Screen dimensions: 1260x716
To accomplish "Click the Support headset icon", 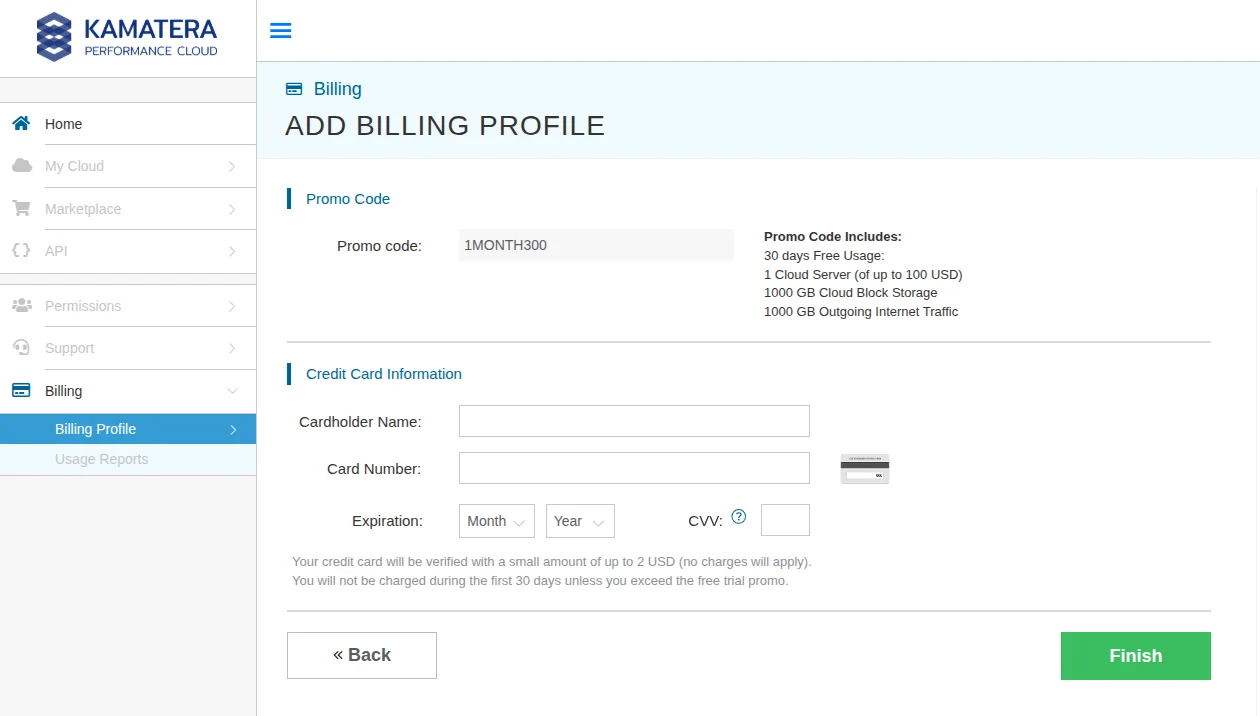I will coord(21,347).
